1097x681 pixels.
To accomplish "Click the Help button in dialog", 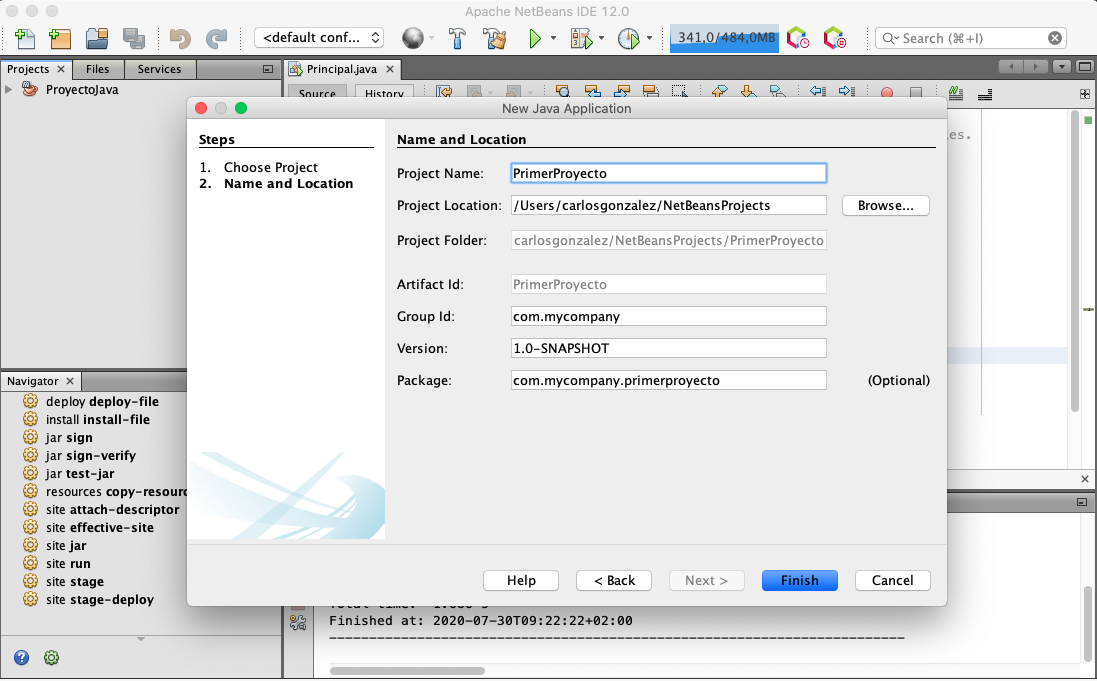I will [521, 580].
